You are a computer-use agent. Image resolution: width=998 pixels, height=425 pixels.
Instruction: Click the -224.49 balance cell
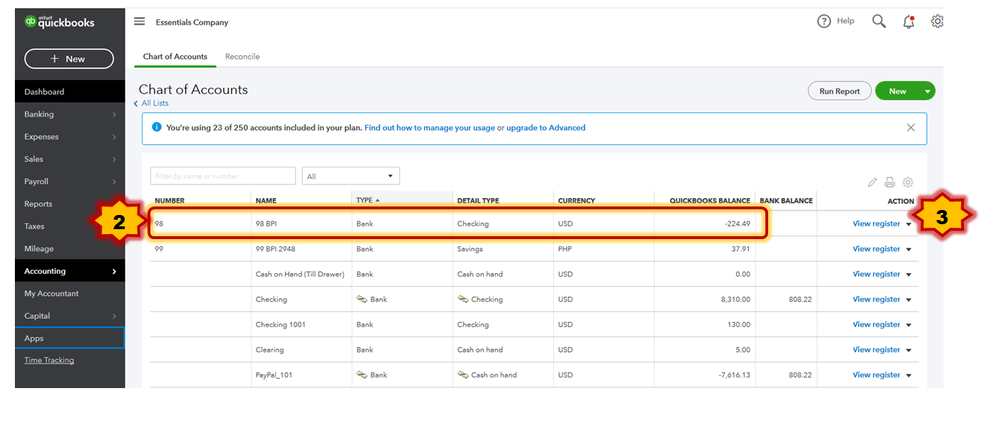736,224
